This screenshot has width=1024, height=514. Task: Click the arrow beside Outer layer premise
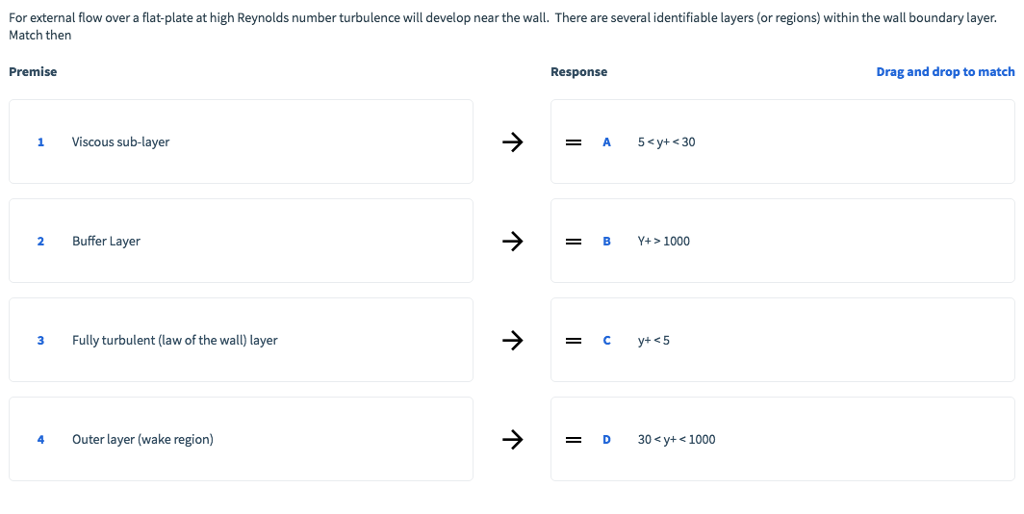512,439
